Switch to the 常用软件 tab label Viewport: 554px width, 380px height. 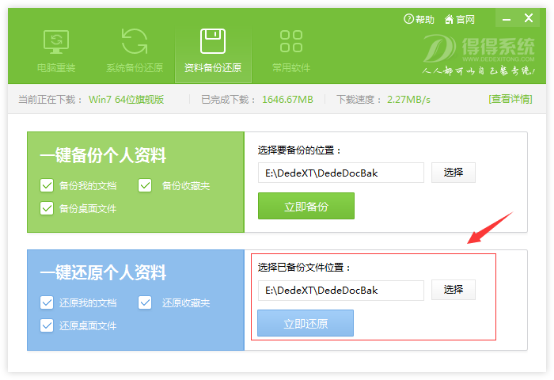[x=291, y=67]
